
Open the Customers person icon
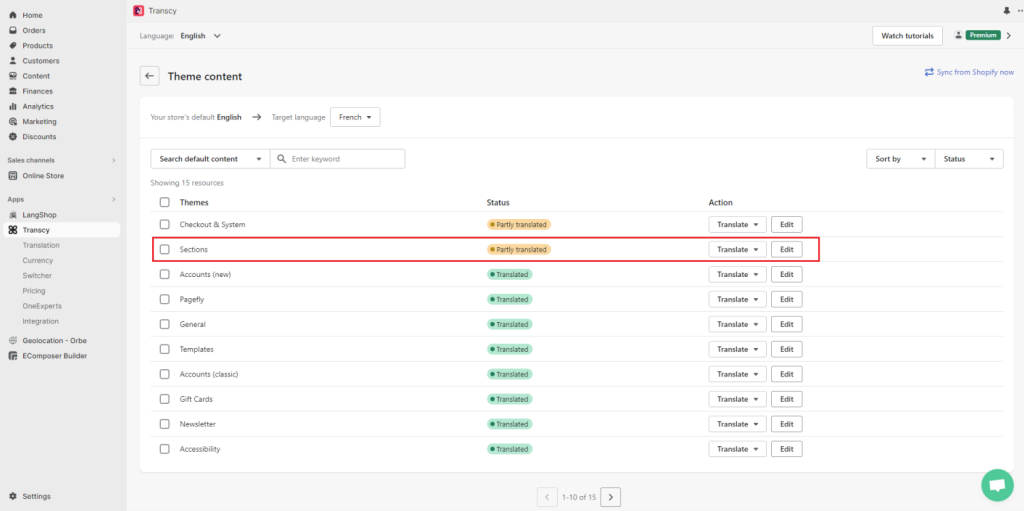(12, 61)
